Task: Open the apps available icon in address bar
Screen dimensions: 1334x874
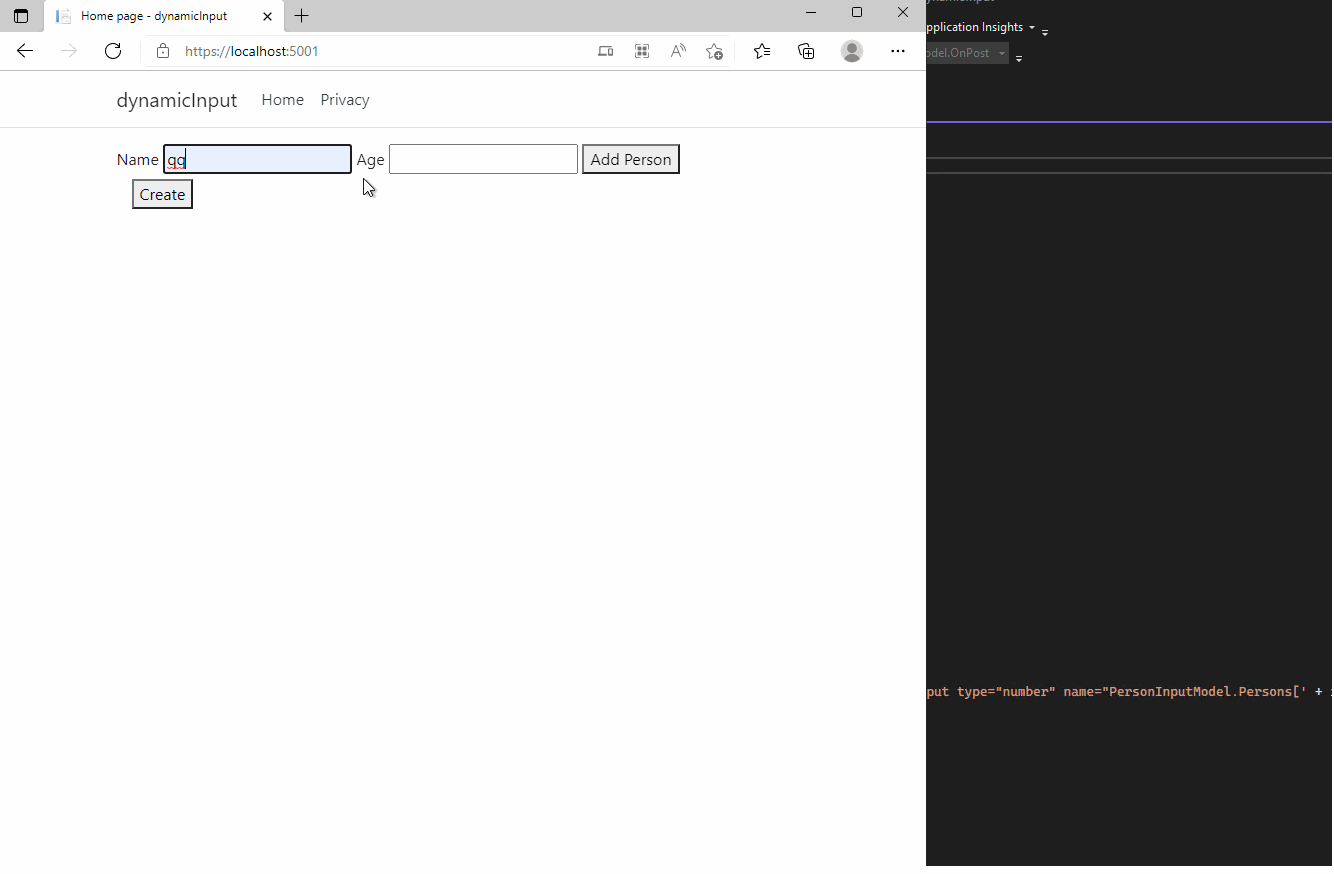Action: pyautogui.click(x=642, y=51)
